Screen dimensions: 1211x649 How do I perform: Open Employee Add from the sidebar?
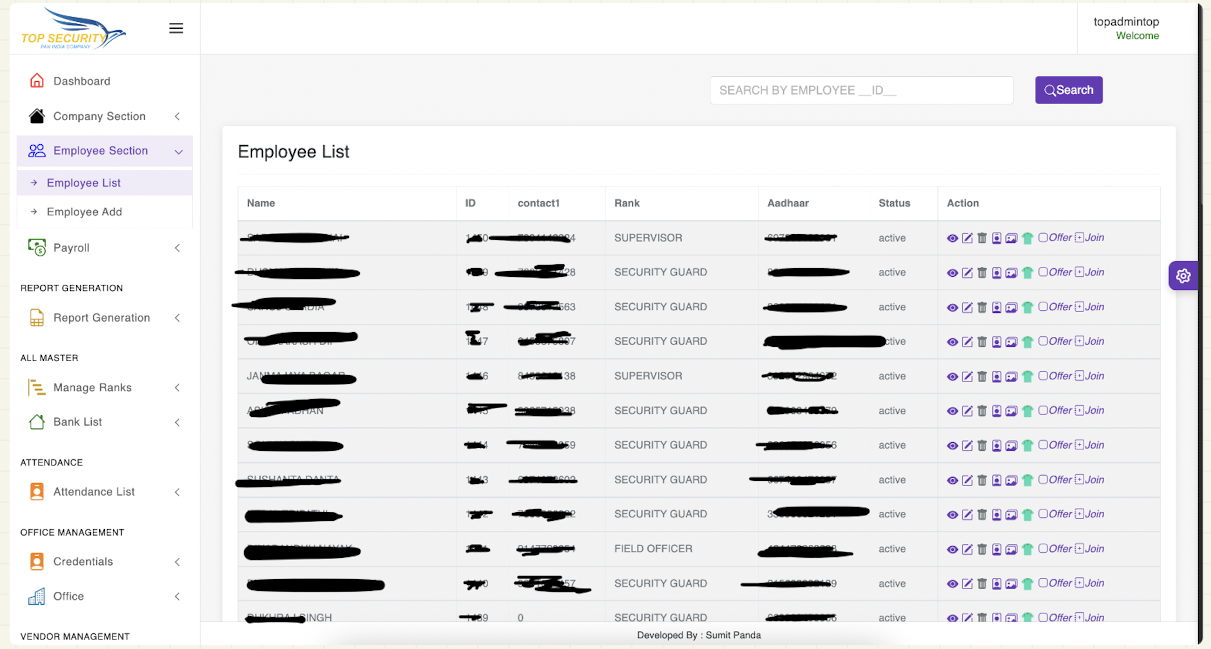pos(84,212)
